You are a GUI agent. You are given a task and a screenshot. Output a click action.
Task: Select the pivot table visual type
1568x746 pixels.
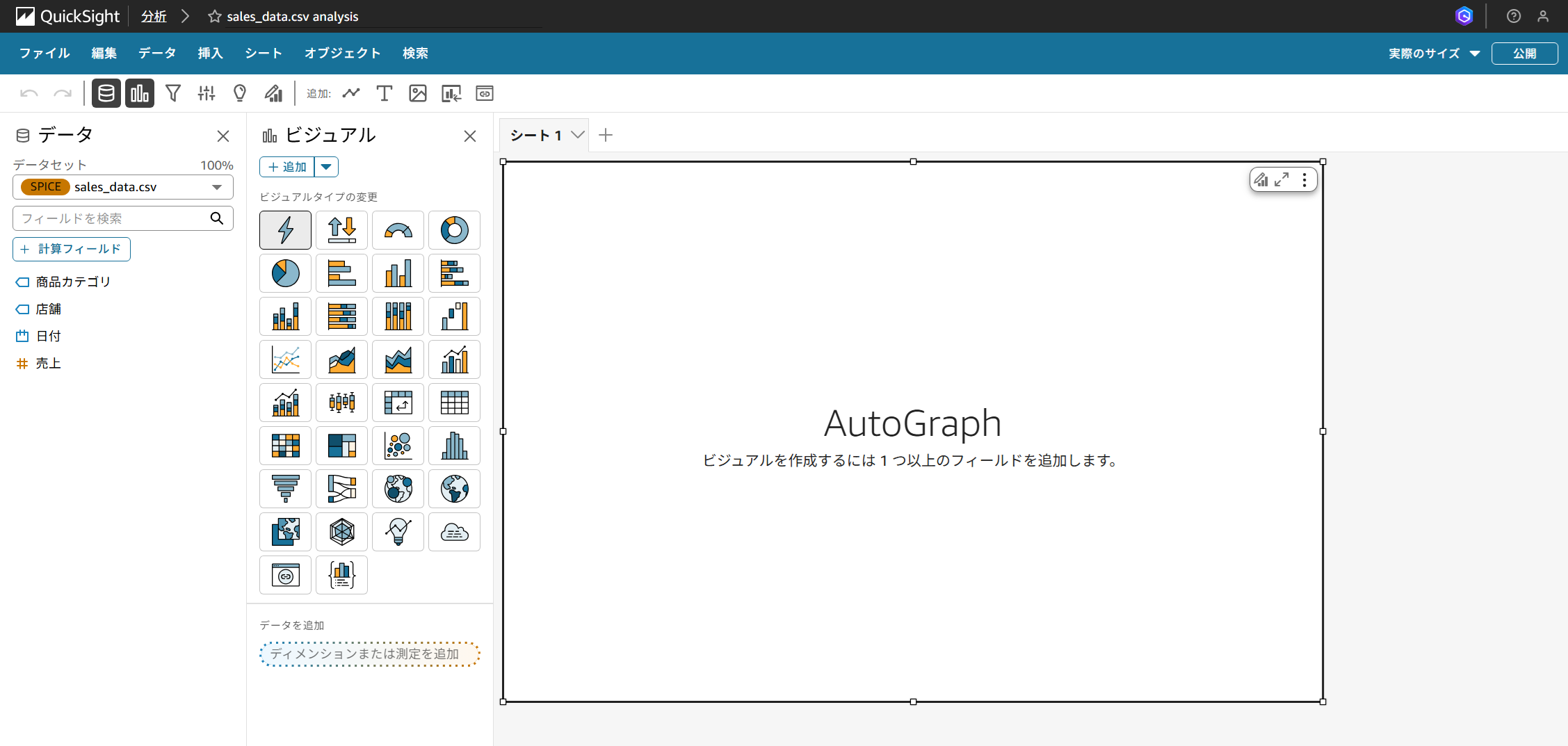398,403
